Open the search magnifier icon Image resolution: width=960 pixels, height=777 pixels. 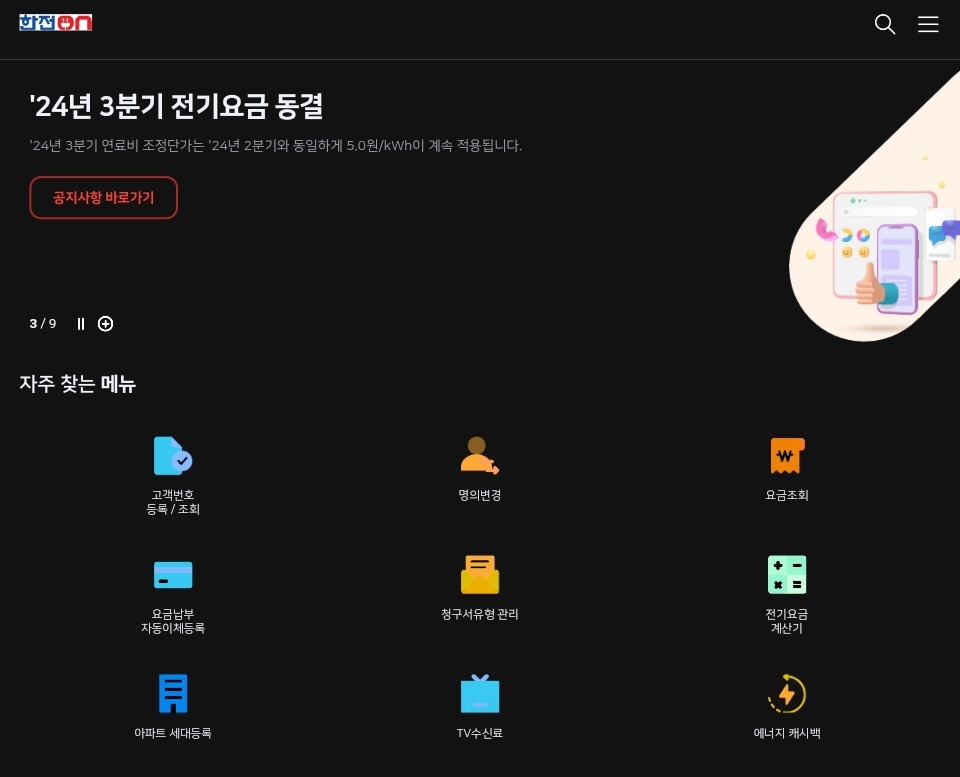[x=885, y=24]
